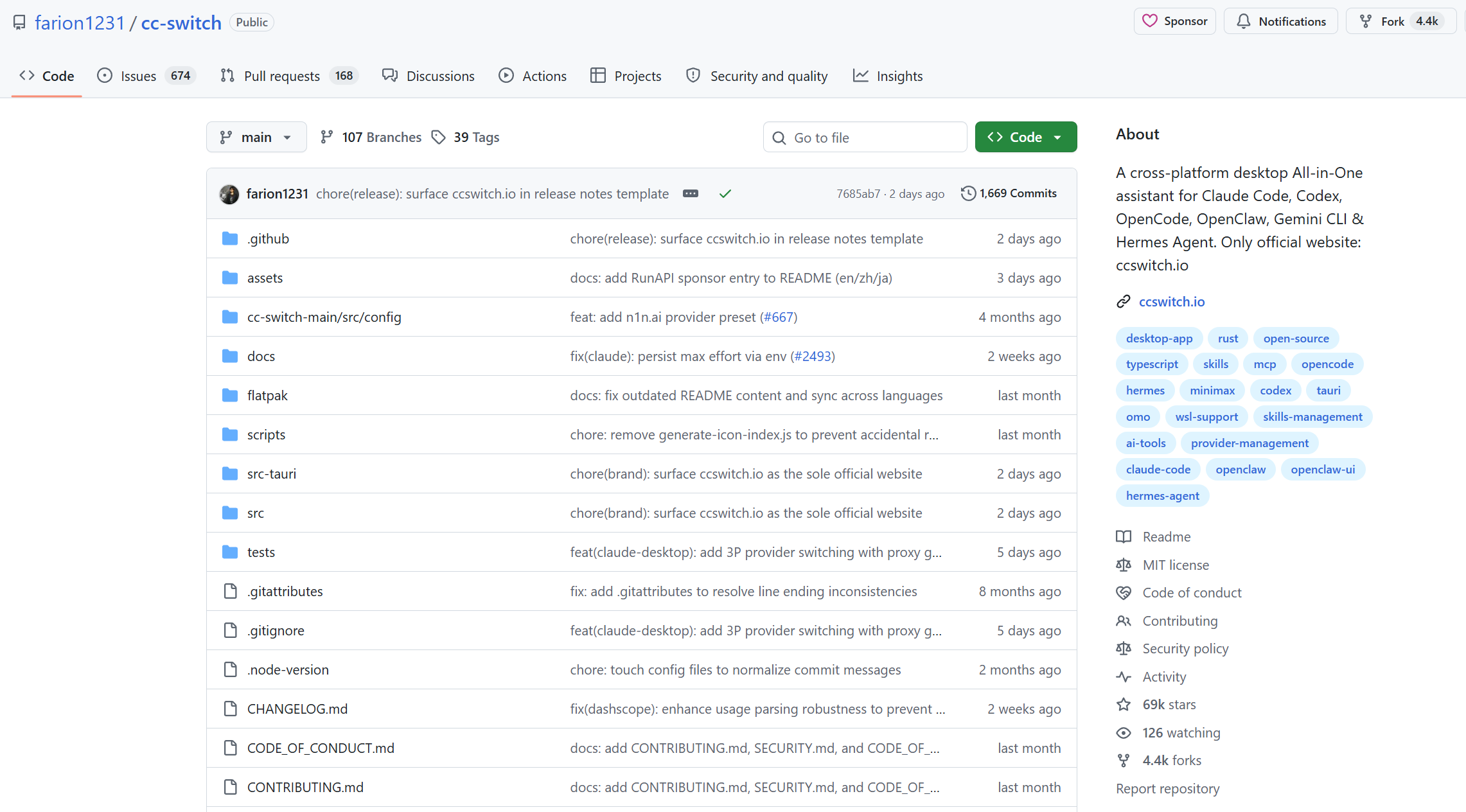The height and width of the screenshot is (812, 1466).
Task: Open the CHANGELOG.md file
Action: [x=297, y=709]
